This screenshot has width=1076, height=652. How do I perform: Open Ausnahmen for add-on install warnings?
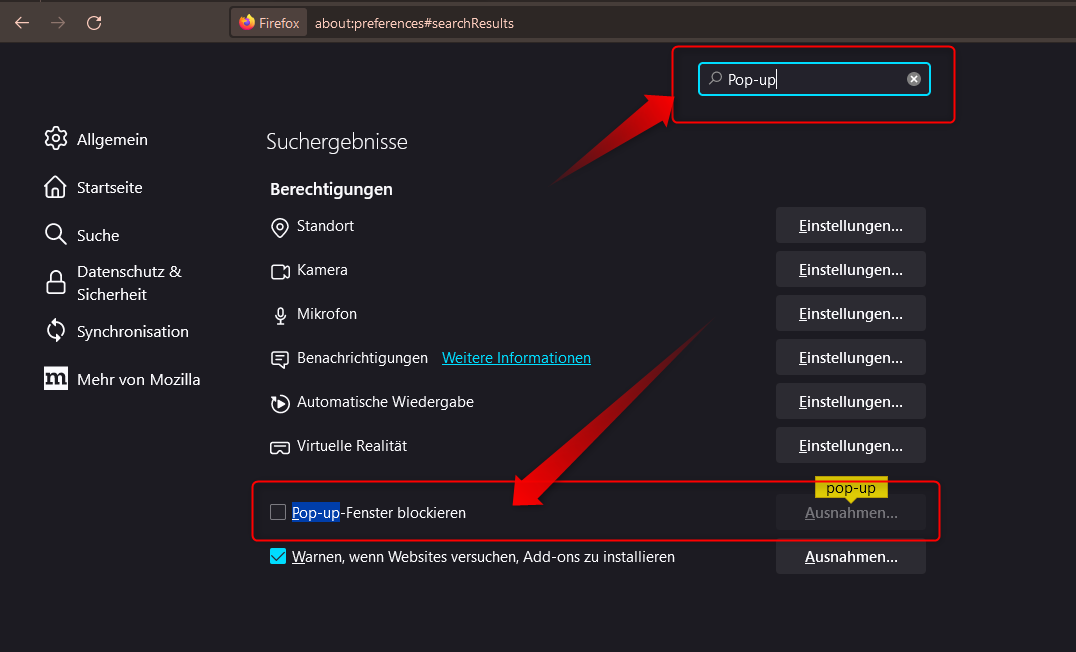[x=851, y=557]
